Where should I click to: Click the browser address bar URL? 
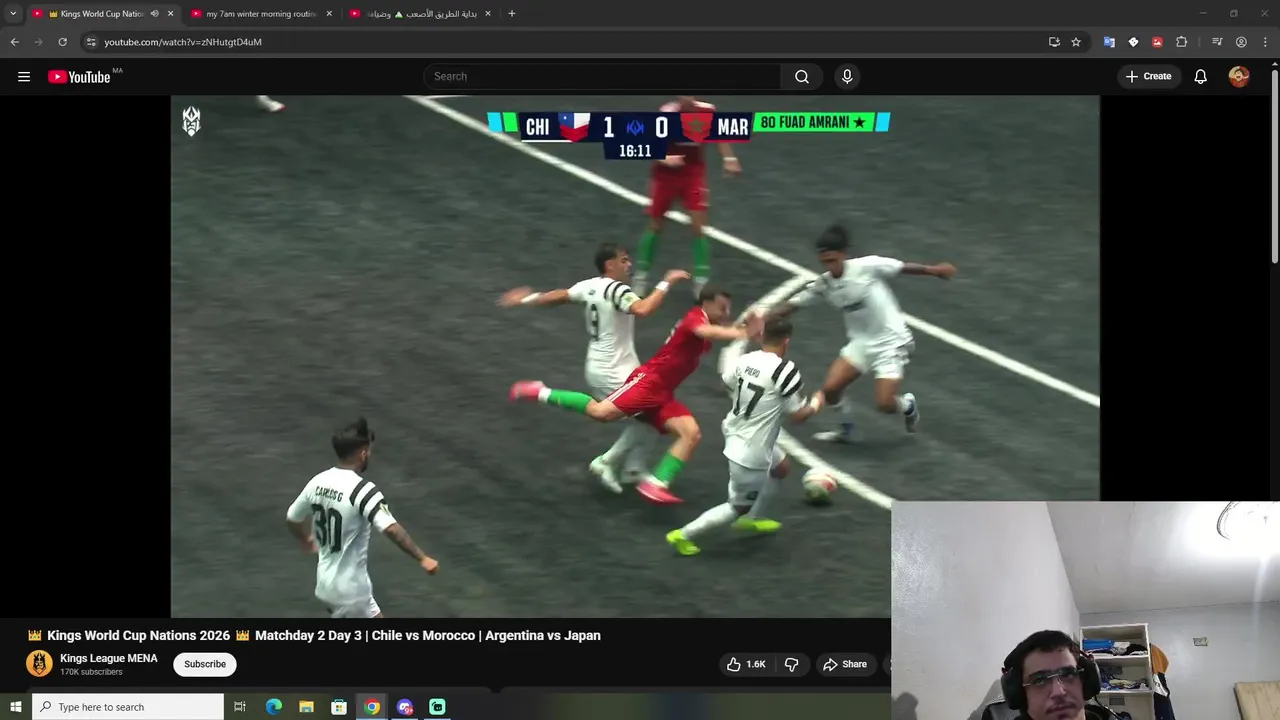[183, 42]
